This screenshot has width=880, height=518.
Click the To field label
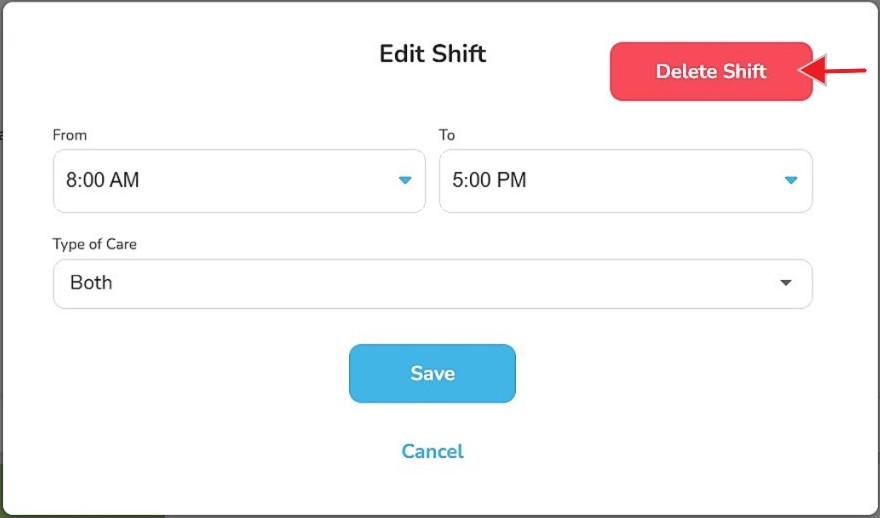pyautogui.click(x=447, y=135)
